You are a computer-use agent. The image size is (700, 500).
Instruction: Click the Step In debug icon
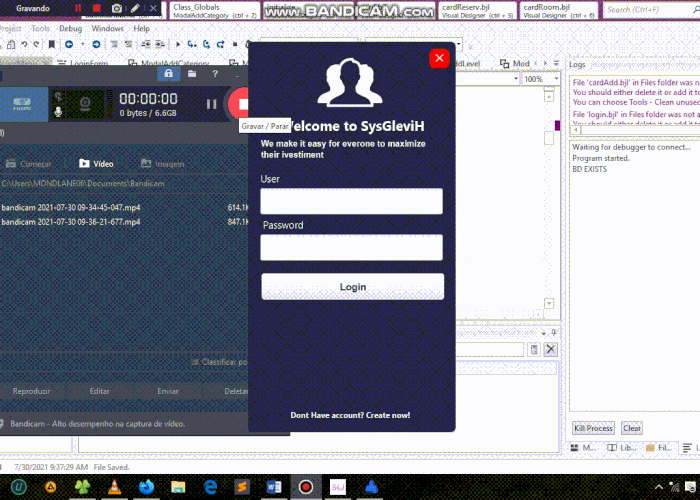(192, 44)
